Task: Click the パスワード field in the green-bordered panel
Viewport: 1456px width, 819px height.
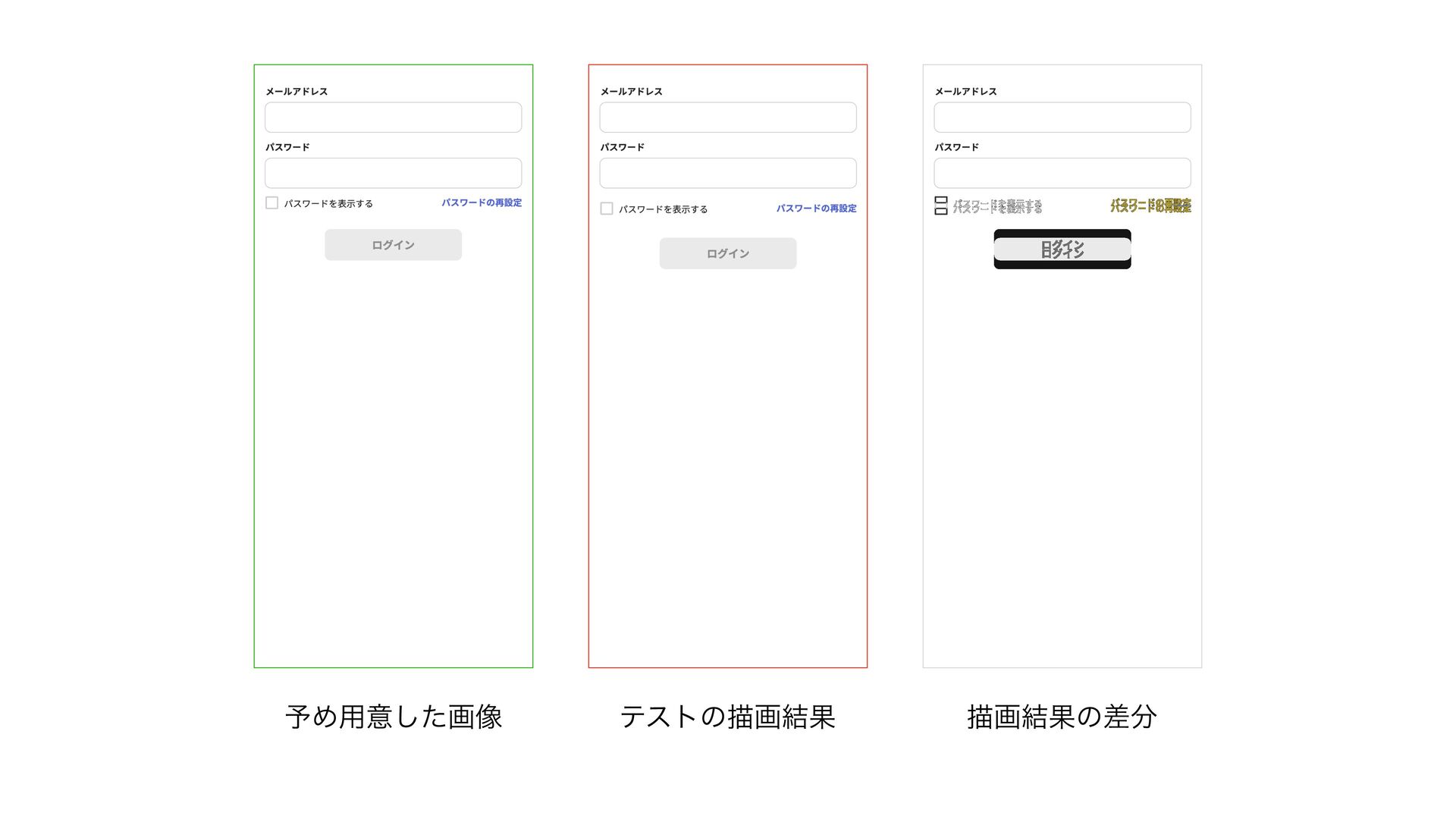Action: coord(393,173)
